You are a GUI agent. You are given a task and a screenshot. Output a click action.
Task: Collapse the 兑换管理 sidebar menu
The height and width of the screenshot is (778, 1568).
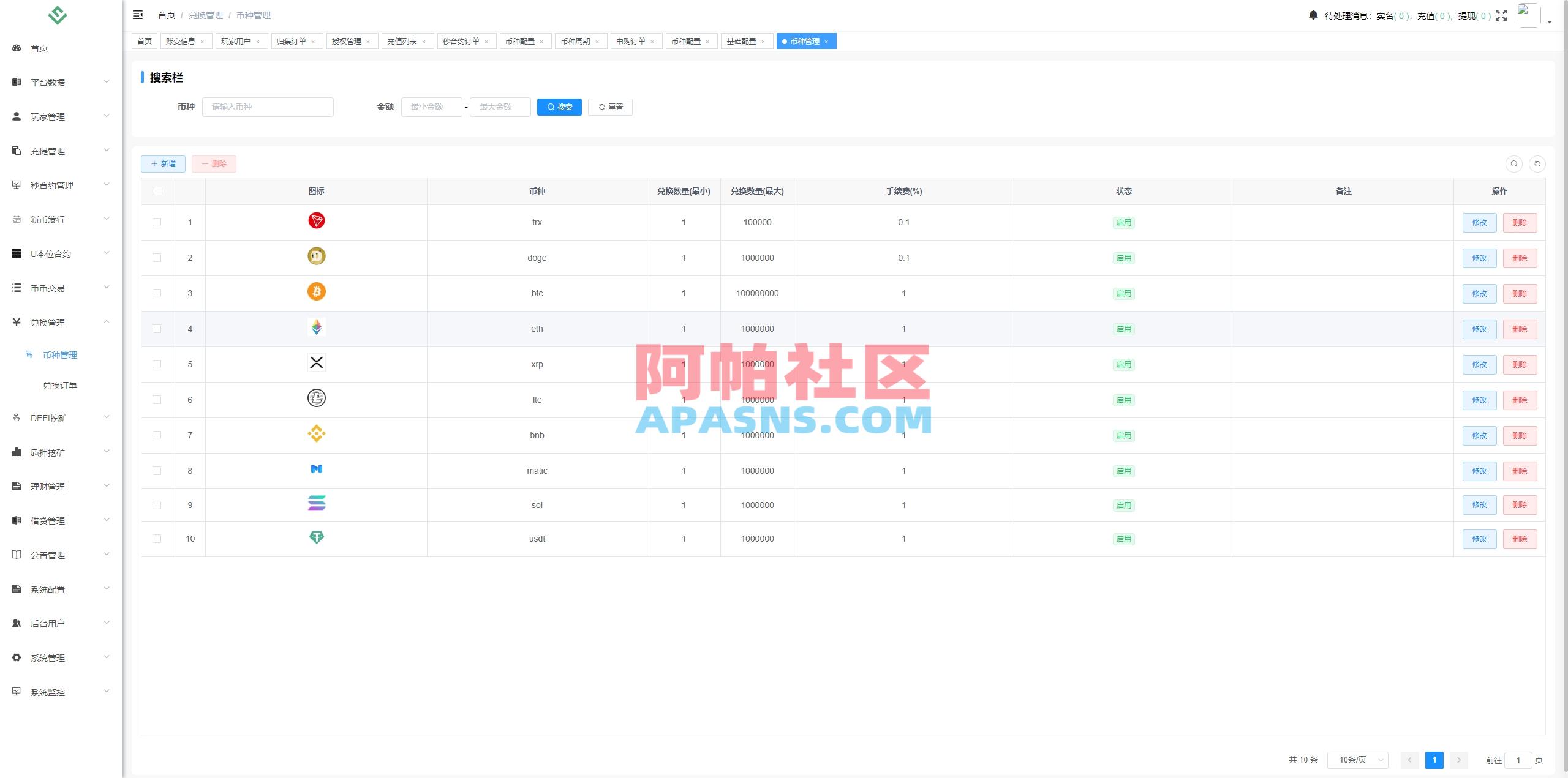(x=61, y=322)
